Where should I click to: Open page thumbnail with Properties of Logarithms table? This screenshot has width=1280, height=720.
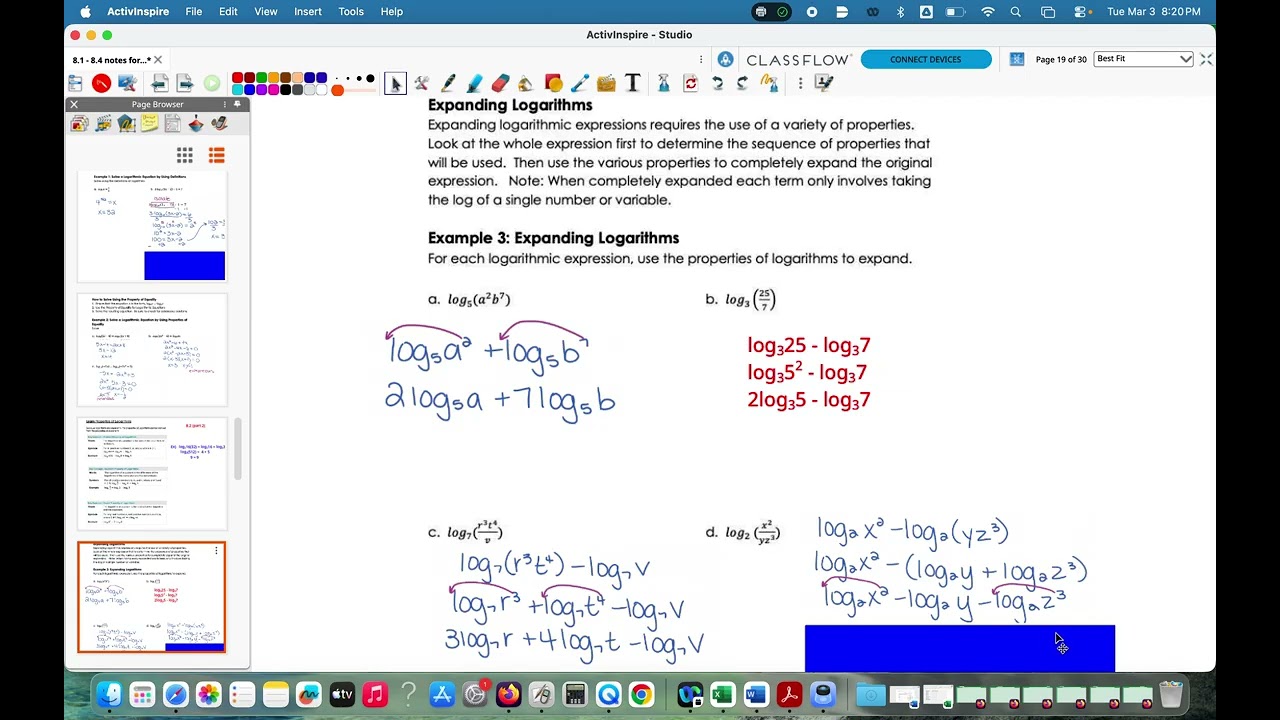coord(152,473)
